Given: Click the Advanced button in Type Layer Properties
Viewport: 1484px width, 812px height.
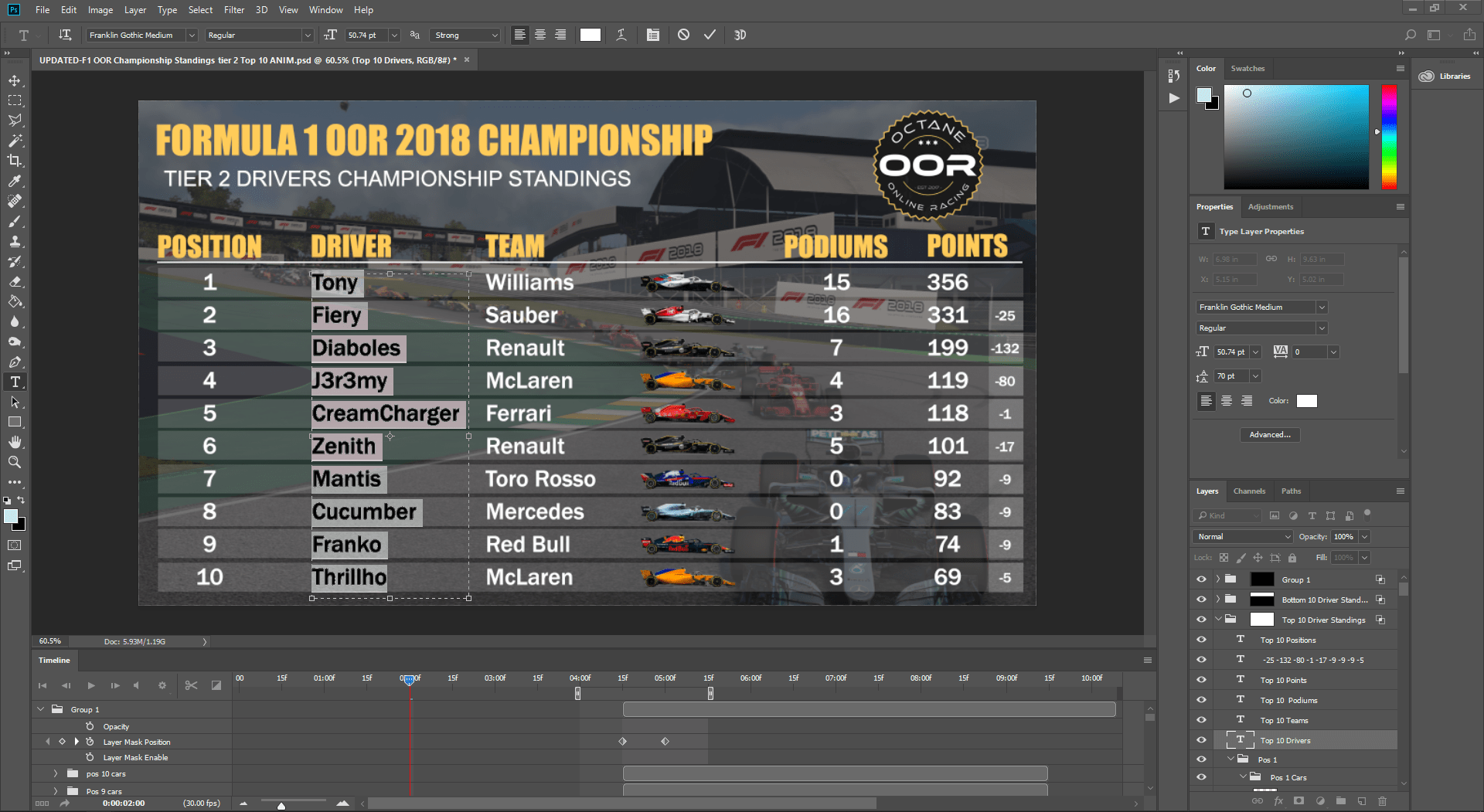Looking at the screenshot, I should tap(1270, 434).
